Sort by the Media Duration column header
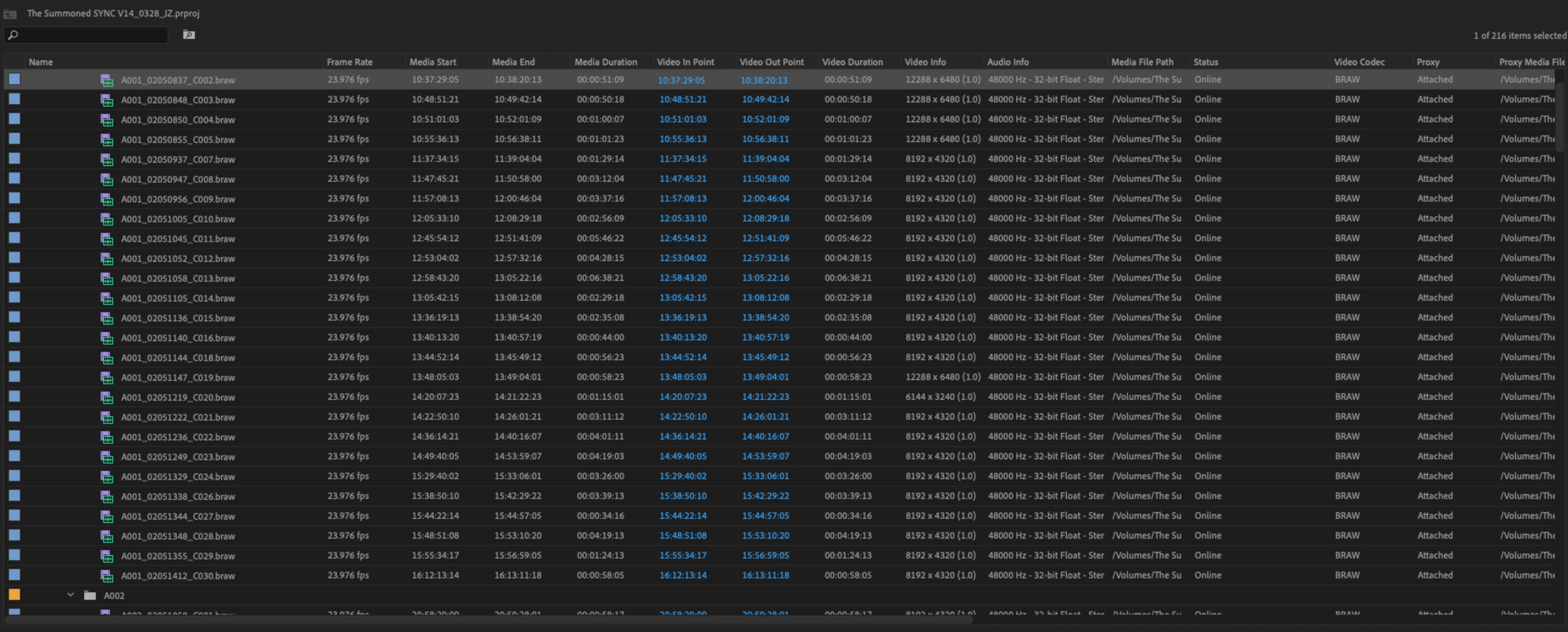 pos(605,62)
